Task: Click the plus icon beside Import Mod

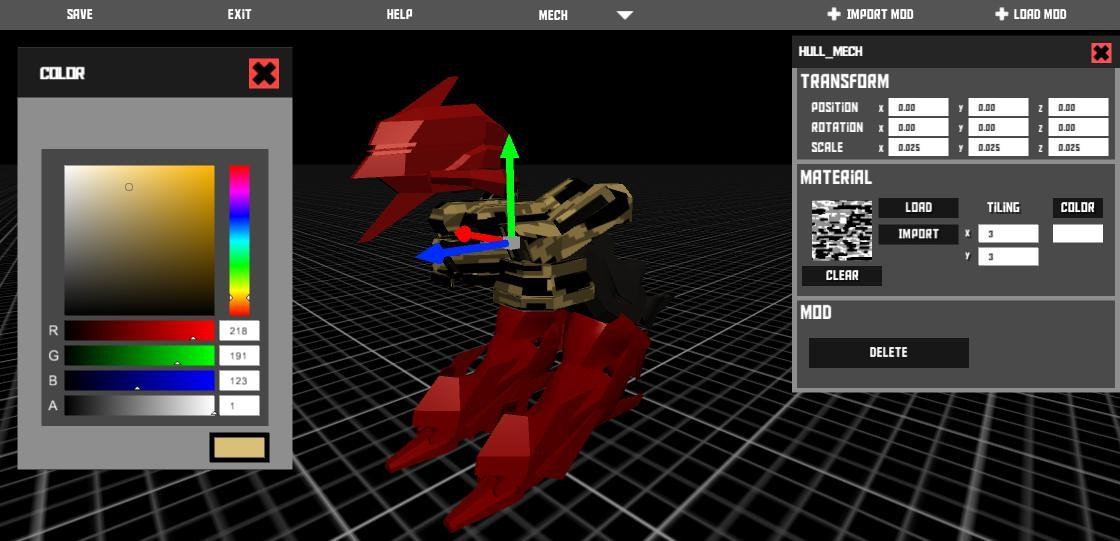Action: tap(834, 14)
